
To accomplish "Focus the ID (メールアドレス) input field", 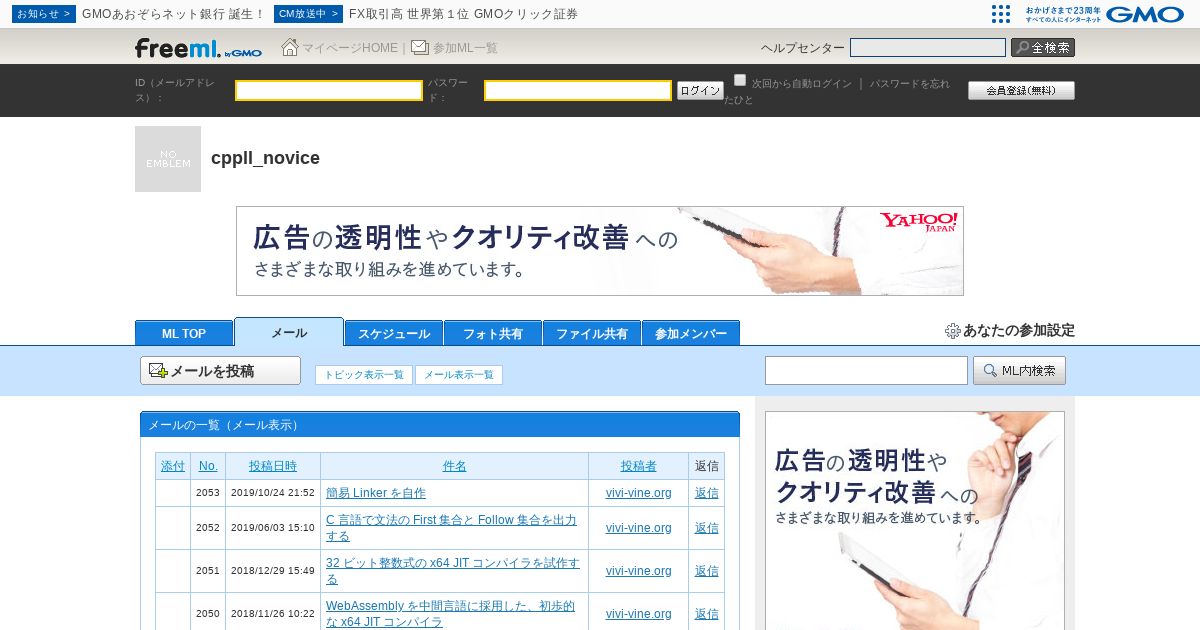I will 329,90.
